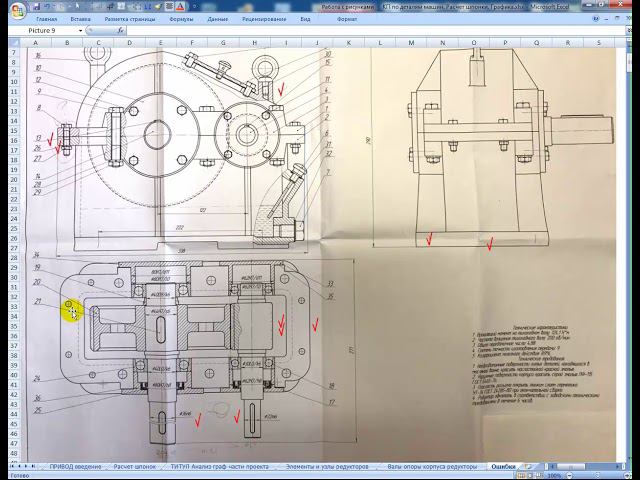This screenshot has height=480, width=640.
Task: Switch to Normal view in status bar
Action: 521,476
